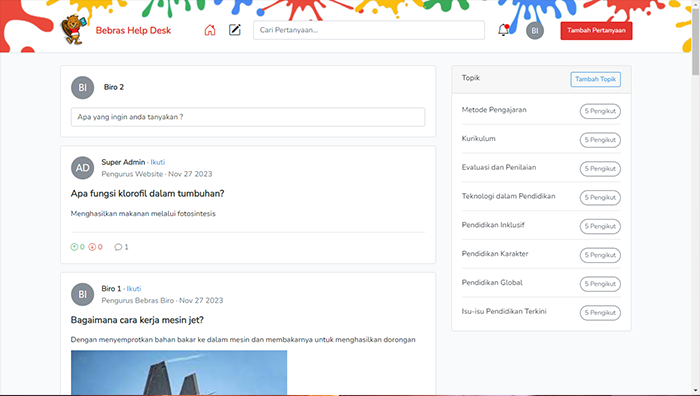Follow Biro 1 via Ikuti link

click(134, 289)
